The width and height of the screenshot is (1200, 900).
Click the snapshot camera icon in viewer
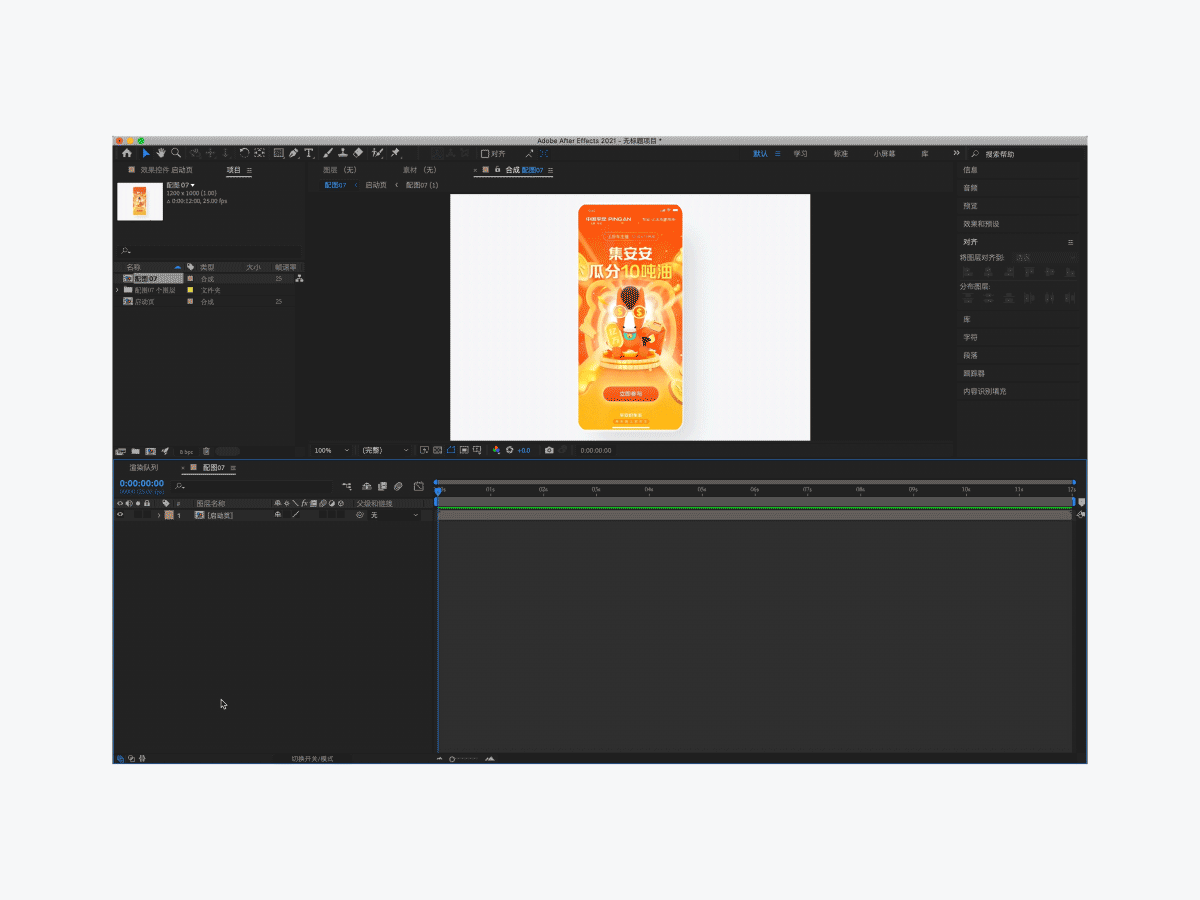[x=548, y=450]
